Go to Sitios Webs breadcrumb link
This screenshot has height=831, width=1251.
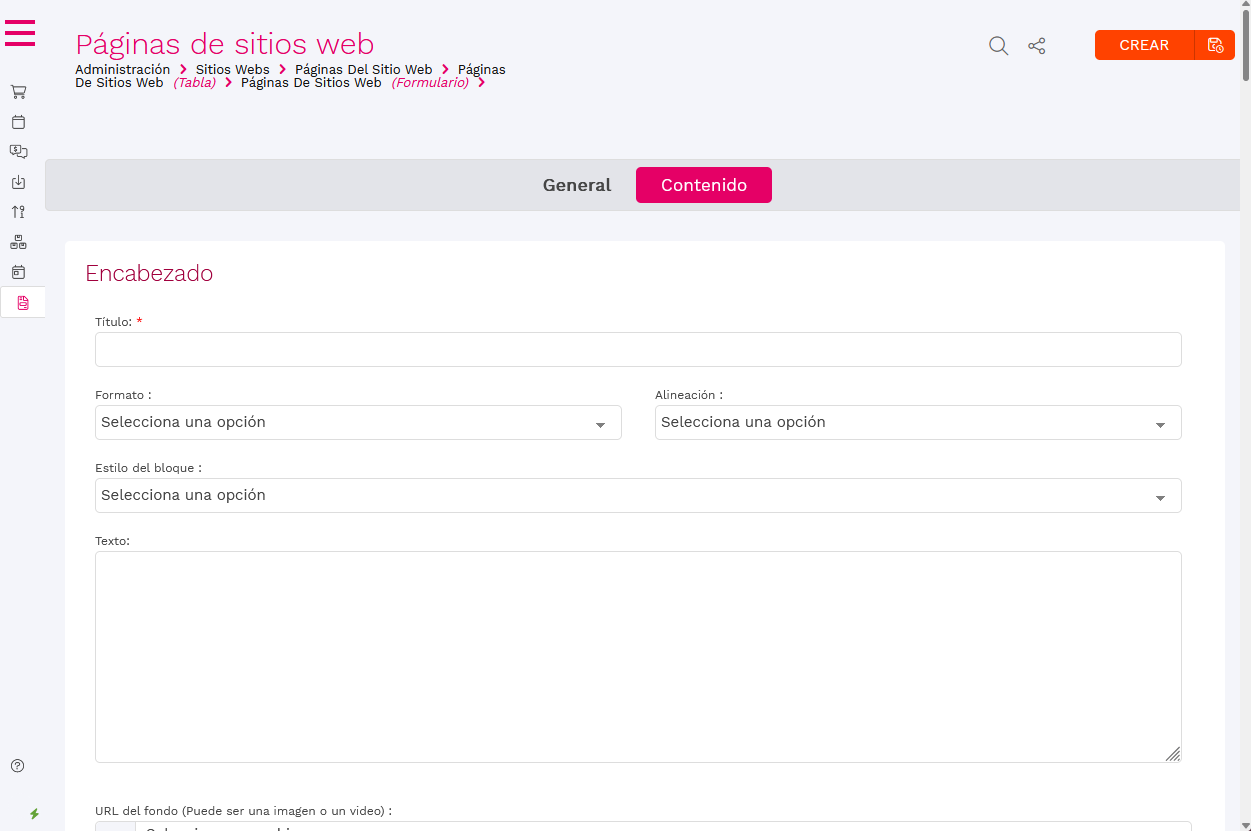click(232, 70)
